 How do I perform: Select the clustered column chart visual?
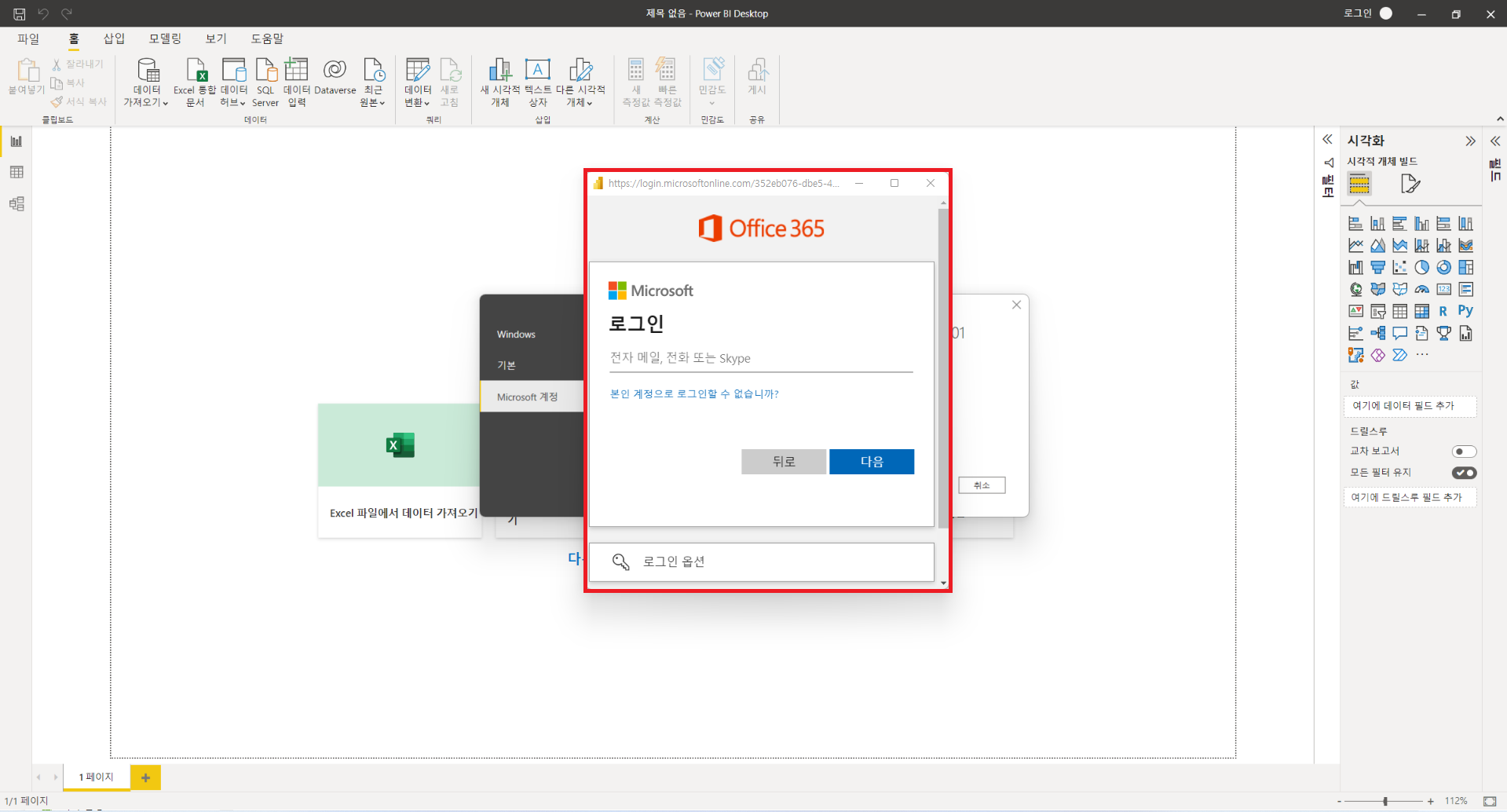(x=1421, y=224)
